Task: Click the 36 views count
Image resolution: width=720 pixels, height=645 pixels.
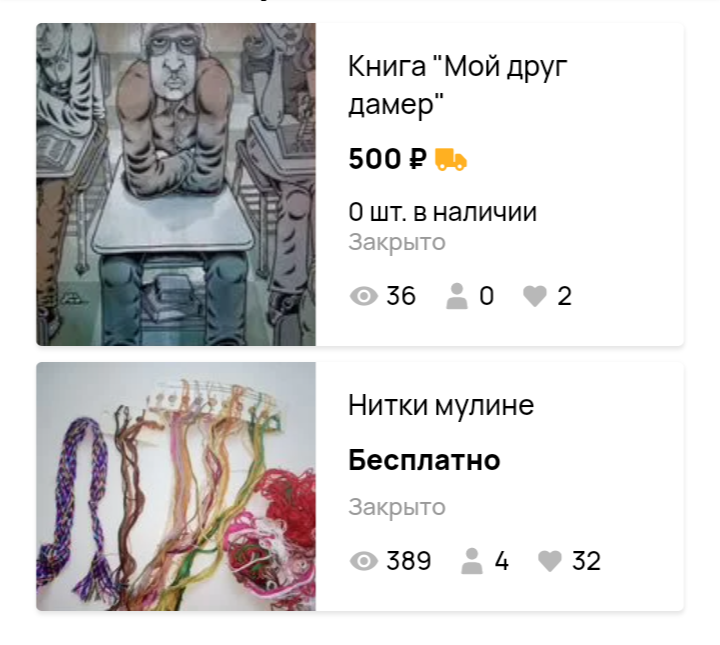Action: point(401,296)
